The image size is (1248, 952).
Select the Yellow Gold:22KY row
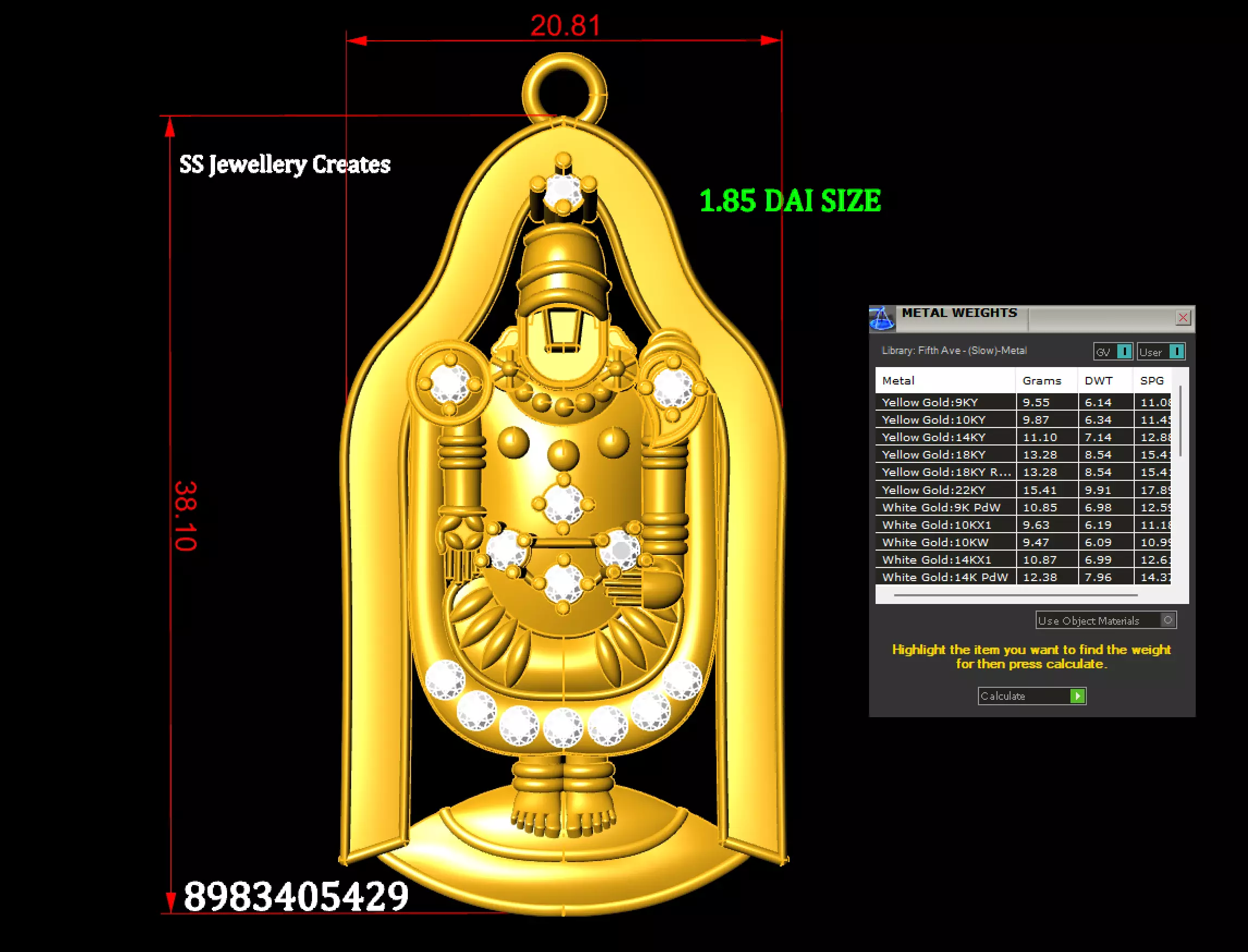click(1023, 490)
